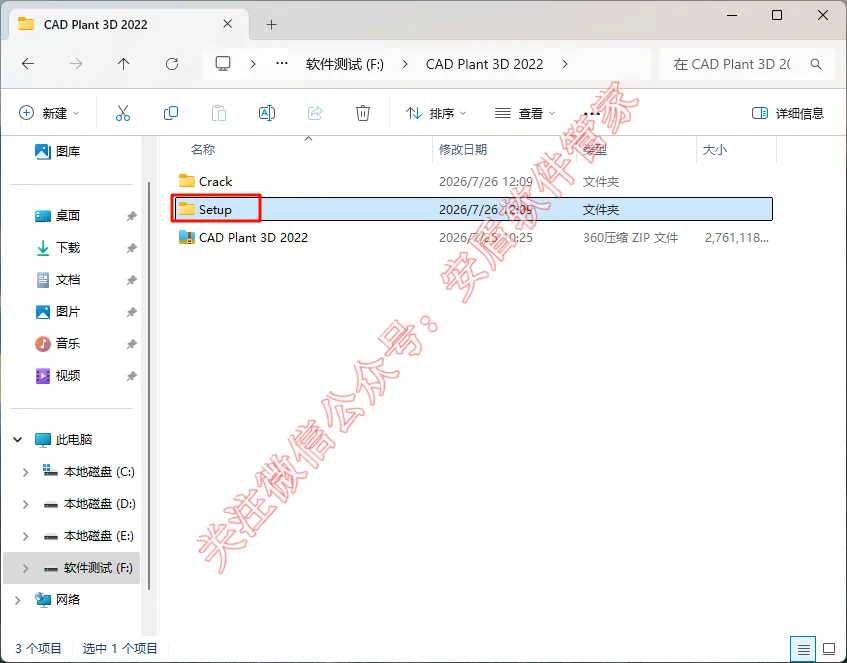
Task: Unpin 音乐 using its pin icon
Action: coord(131,344)
